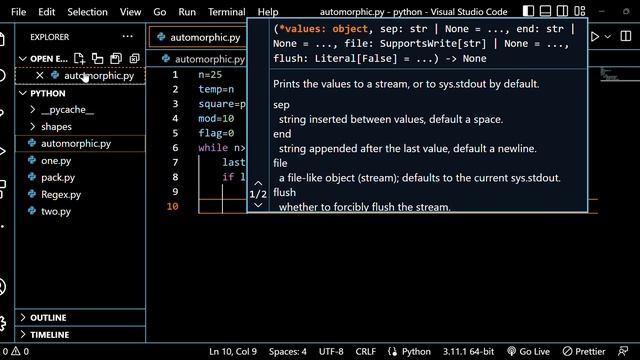Click the Save All icon in Open Editors
The image size is (640, 360).
[x=116, y=59]
